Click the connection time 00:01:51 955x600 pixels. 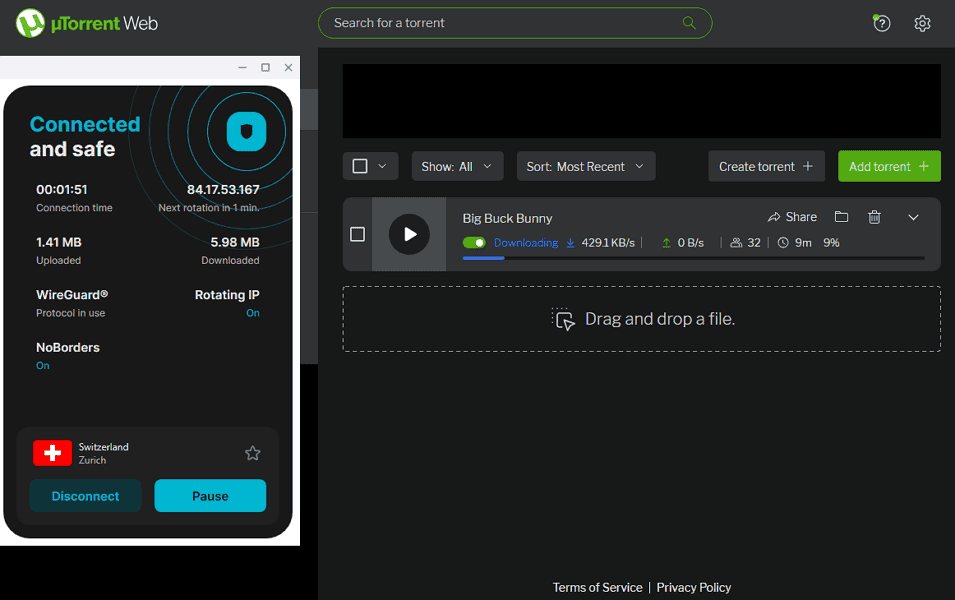click(62, 189)
